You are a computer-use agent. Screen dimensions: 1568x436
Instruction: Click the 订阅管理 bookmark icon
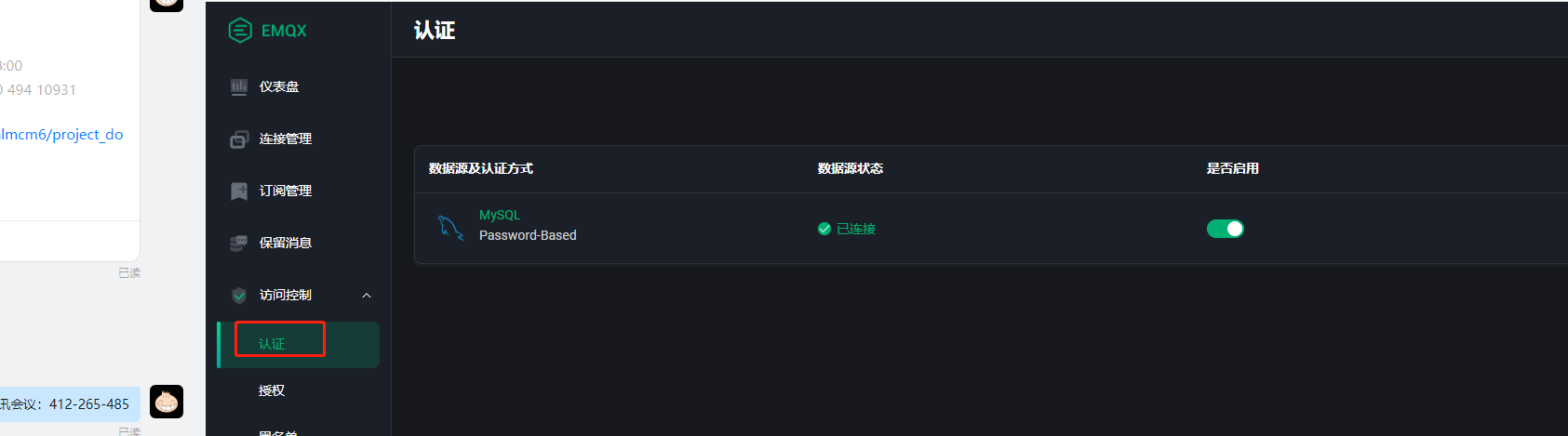(x=239, y=192)
